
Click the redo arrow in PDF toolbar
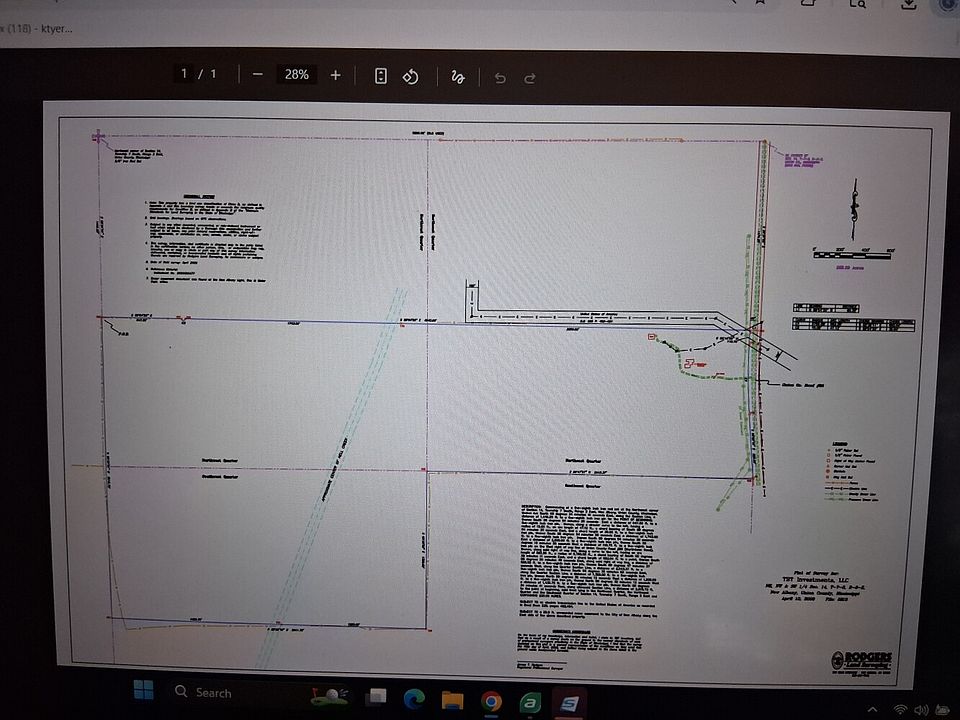[x=530, y=78]
